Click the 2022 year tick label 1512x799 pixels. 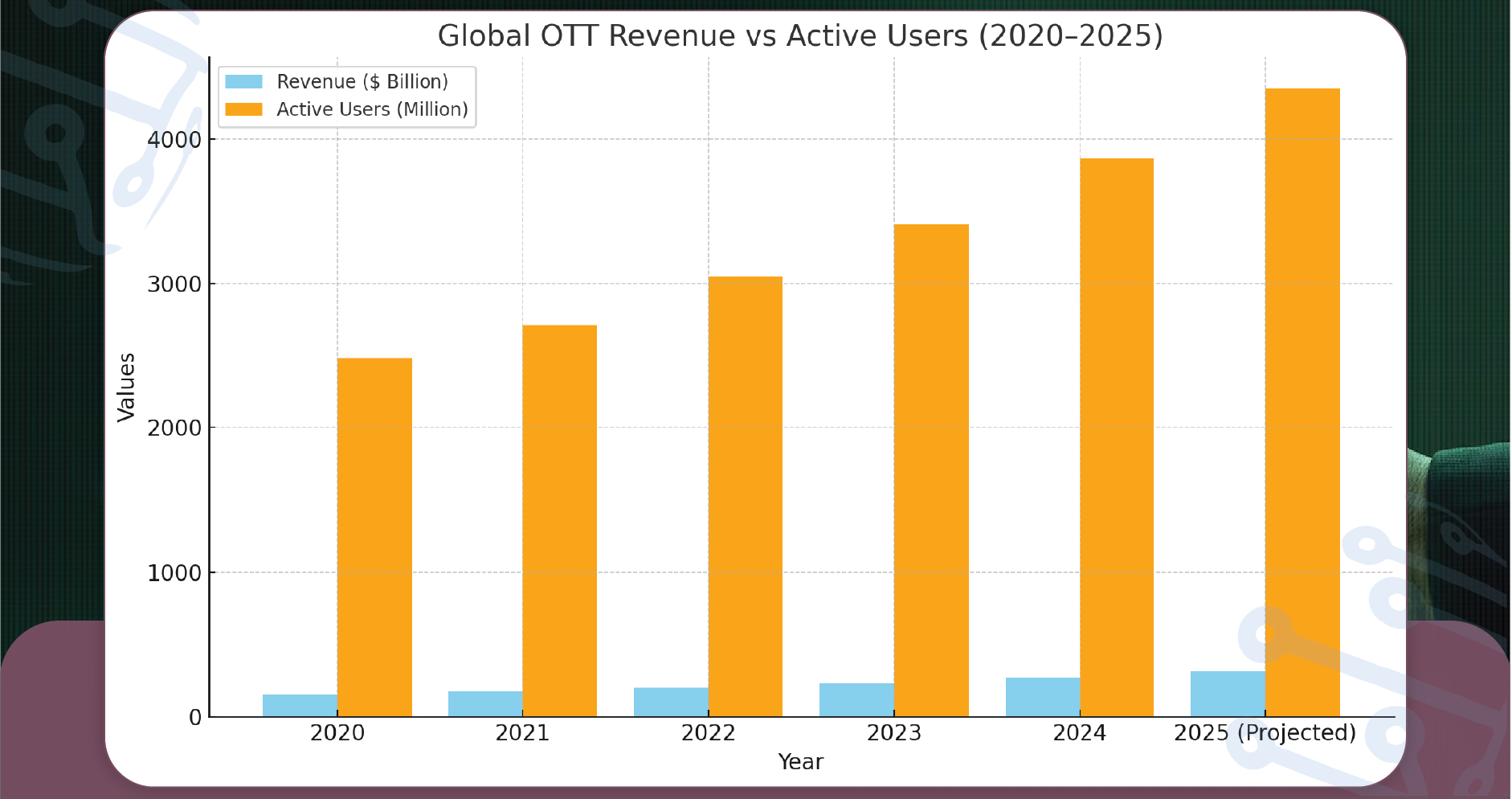[x=708, y=733]
